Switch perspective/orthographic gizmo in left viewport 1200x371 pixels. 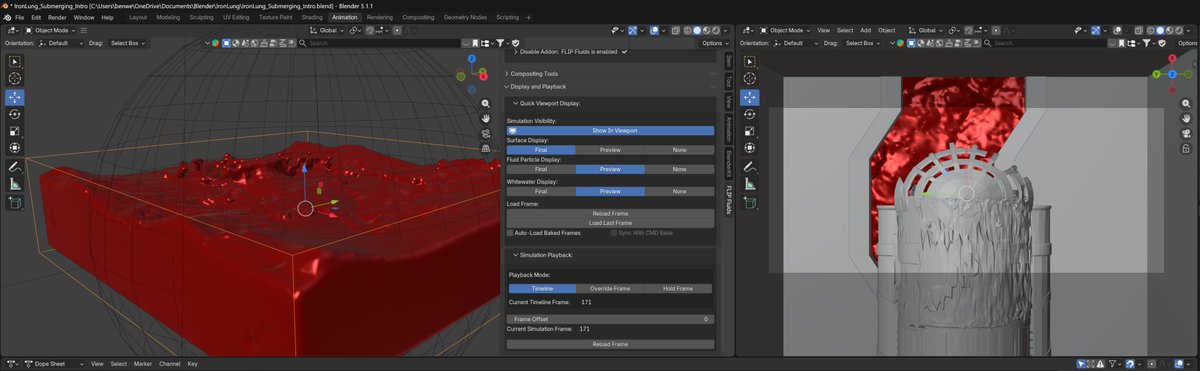tap(485, 148)
